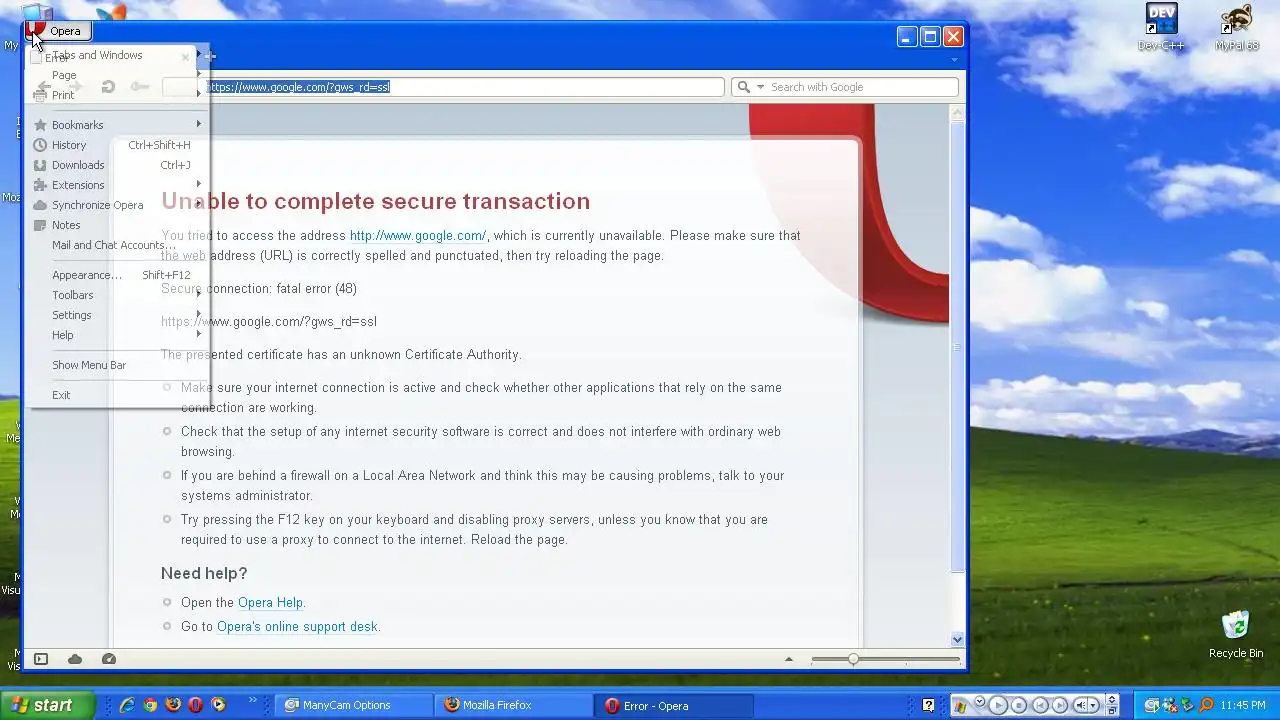The image size is (1280, 720).
Task: Open the Help submenu
Action: click(x=117, y=335)
